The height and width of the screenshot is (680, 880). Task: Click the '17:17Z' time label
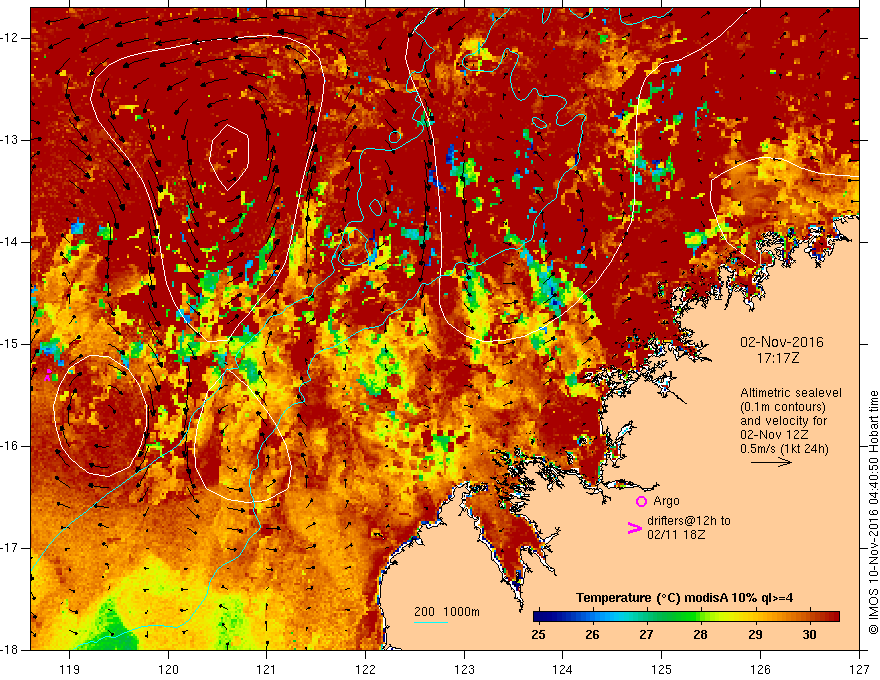[778, 358]
